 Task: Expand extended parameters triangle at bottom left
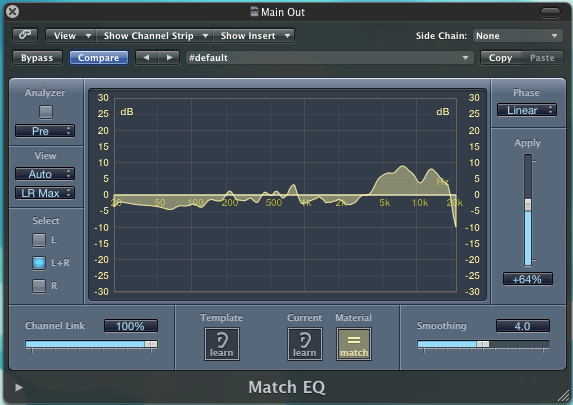click(19, 387)
